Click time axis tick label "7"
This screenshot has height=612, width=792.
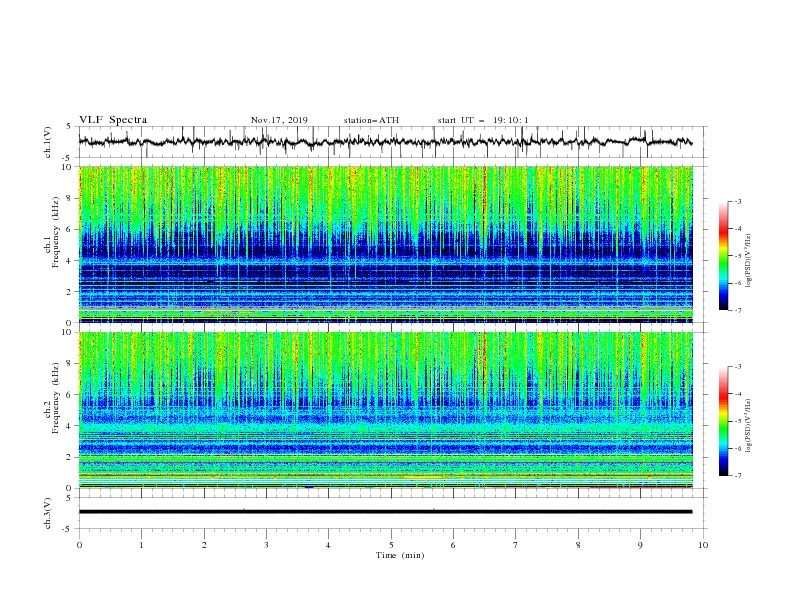pyautogui.click(x=516, y=545)
